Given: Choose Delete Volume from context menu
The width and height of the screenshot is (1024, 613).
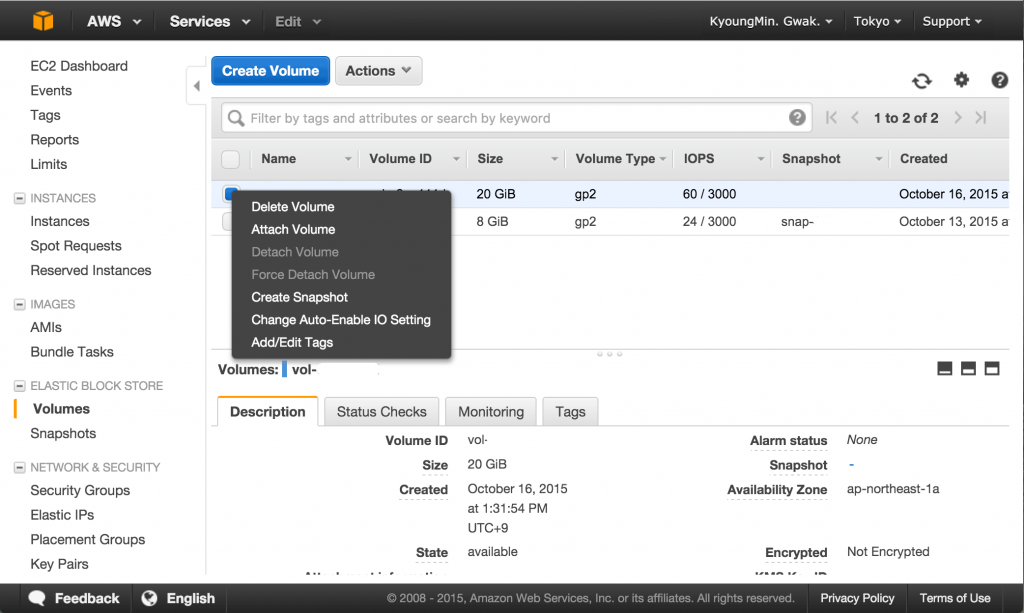Looking at the screenshot, I should (x=293, y=207).
